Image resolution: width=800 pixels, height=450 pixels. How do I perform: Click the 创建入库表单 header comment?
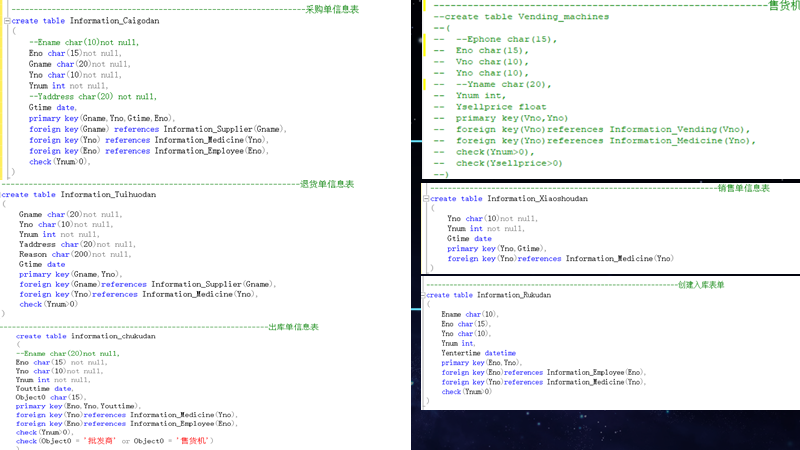click(x=701, y=285)
